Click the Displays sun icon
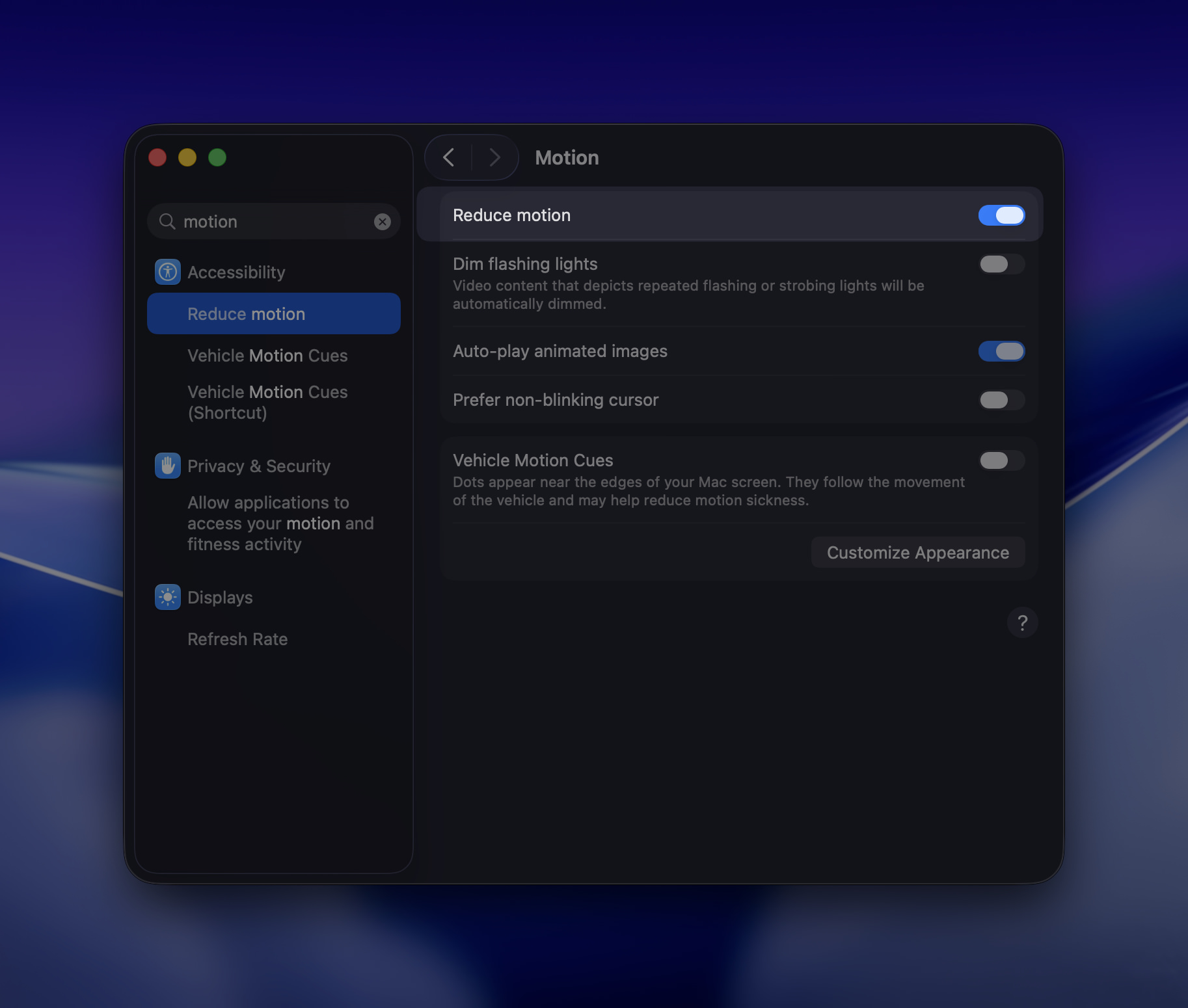1188x1008 pixels. click(x=168, y=597)
